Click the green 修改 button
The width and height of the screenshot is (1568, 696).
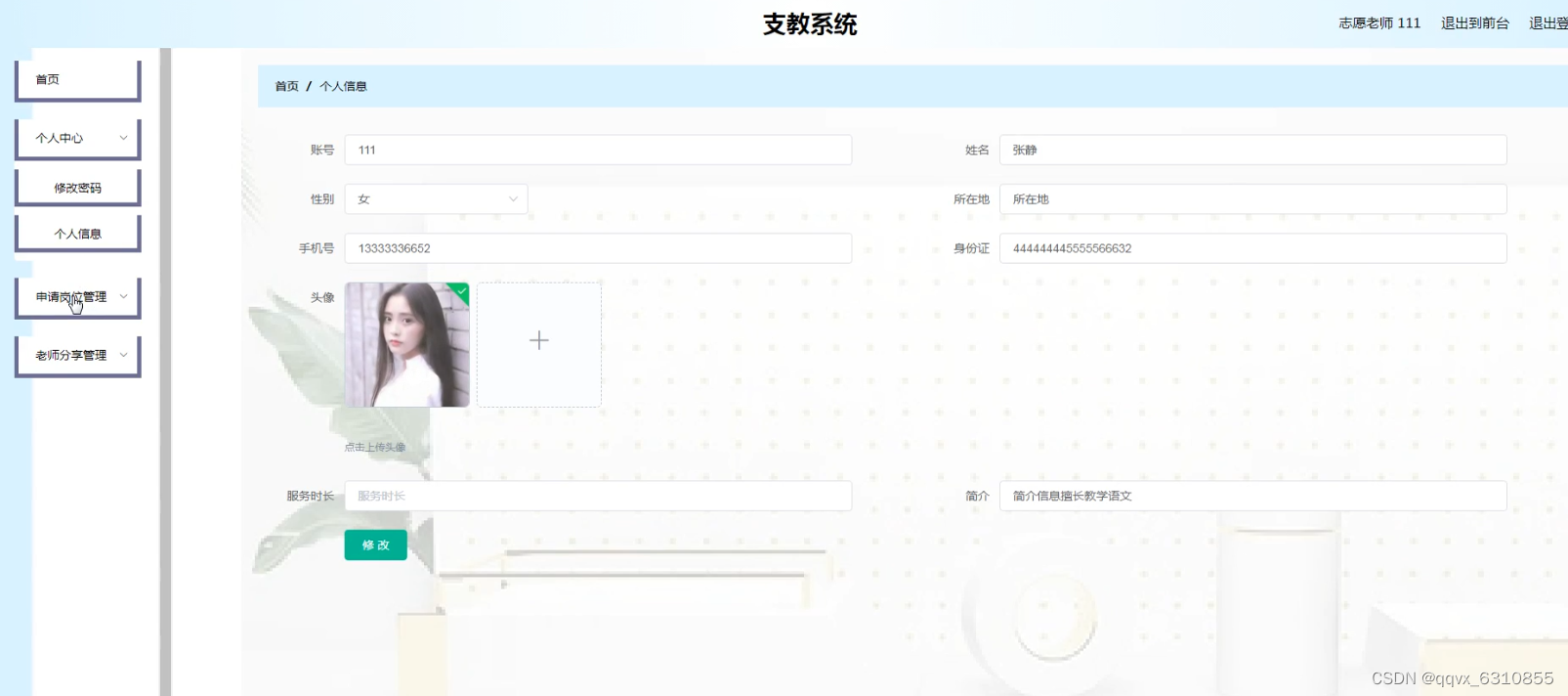(375, 544)
